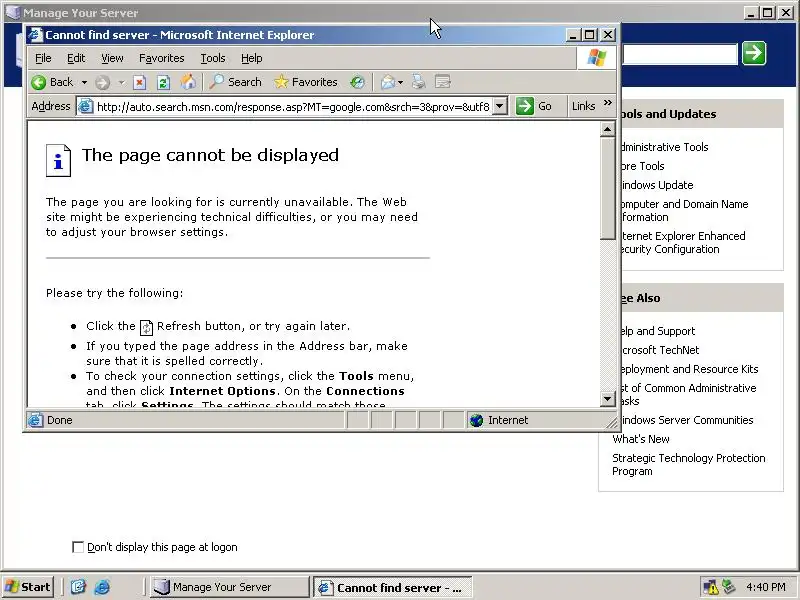Screen dimensions: 800x600
Task: Expand the Links toolbar chevron
Action: click(x=608, y=103)
